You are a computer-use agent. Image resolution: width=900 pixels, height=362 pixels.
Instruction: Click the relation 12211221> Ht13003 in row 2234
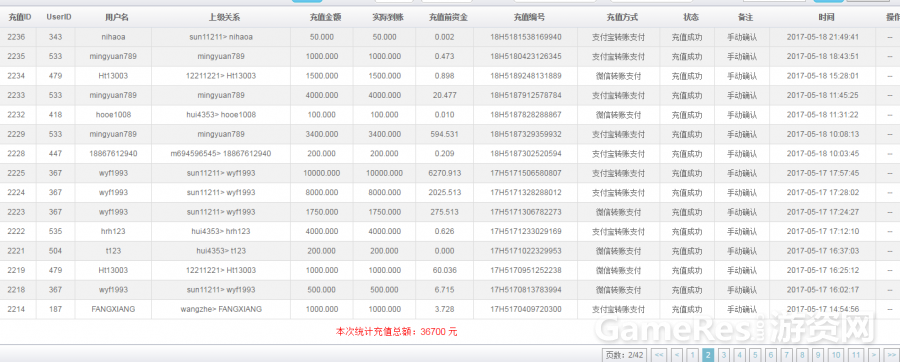click(x=221, y=76)
